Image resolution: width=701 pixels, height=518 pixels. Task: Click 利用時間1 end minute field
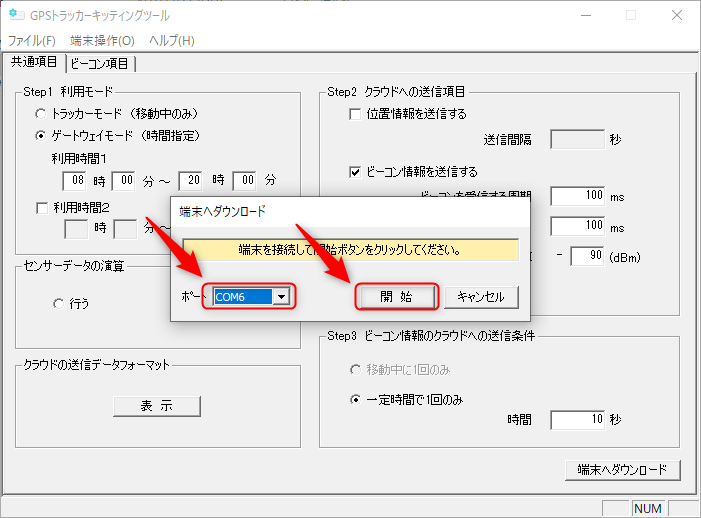(244, 180)
